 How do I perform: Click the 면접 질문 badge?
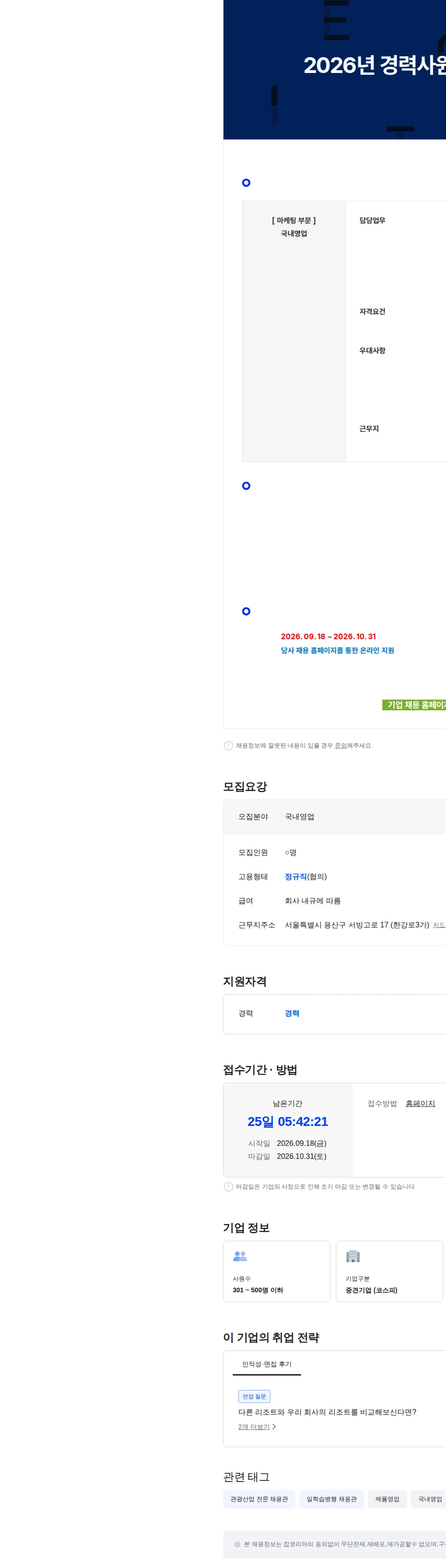254,1396
